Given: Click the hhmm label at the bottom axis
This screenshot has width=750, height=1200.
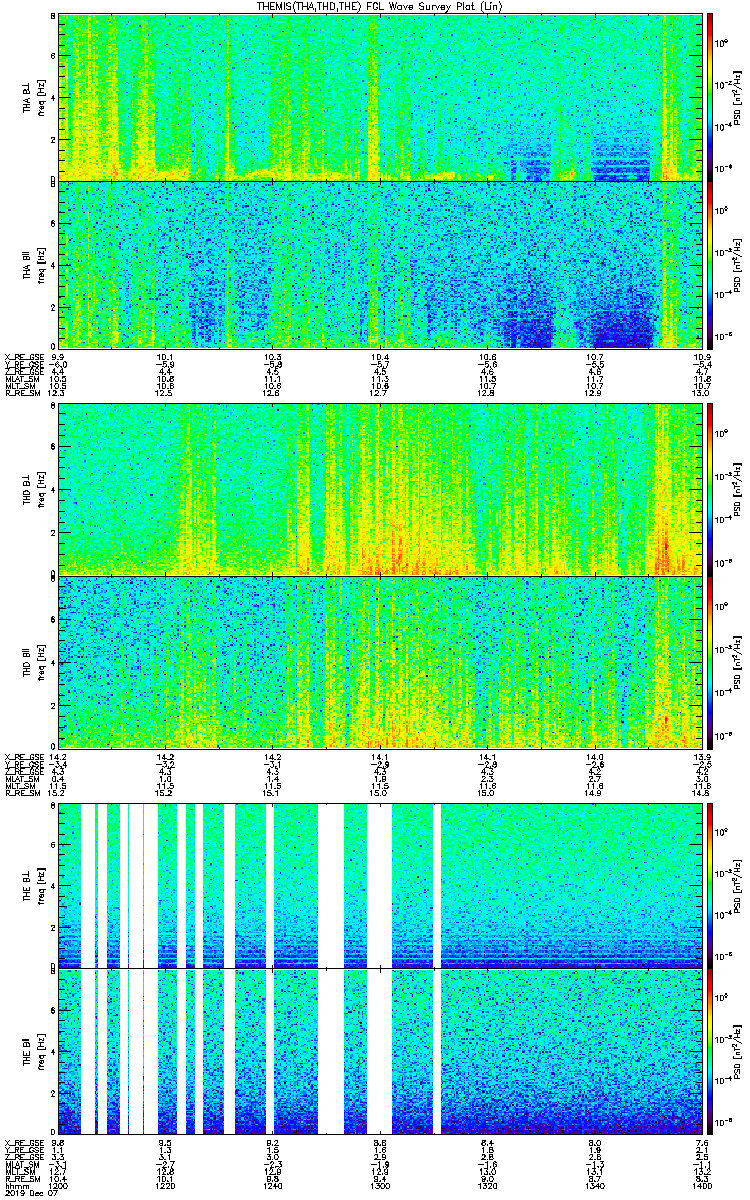Looking at the screenshot, I should click(16, 1185).
